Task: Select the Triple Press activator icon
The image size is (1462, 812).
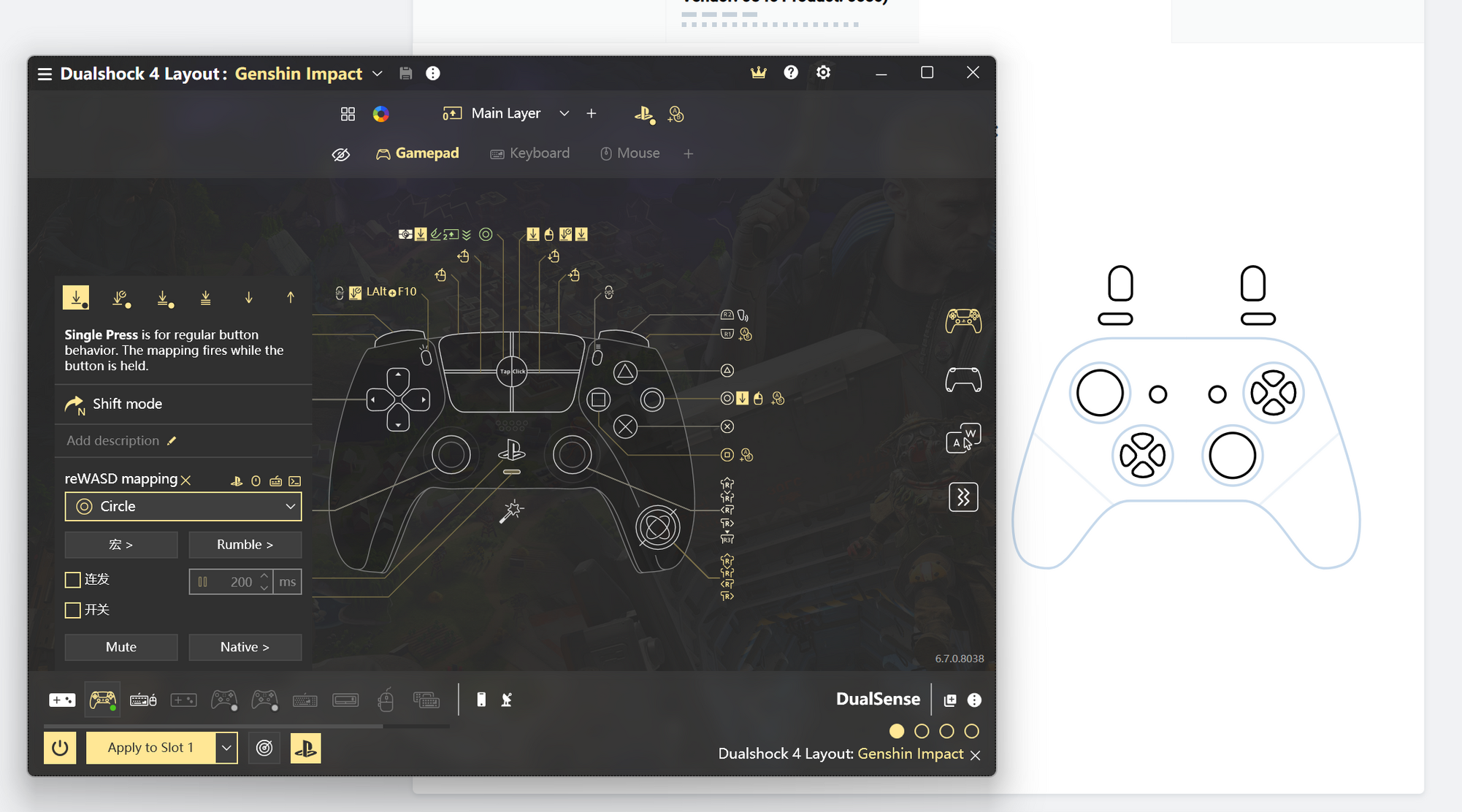Action: click(206, 298)
